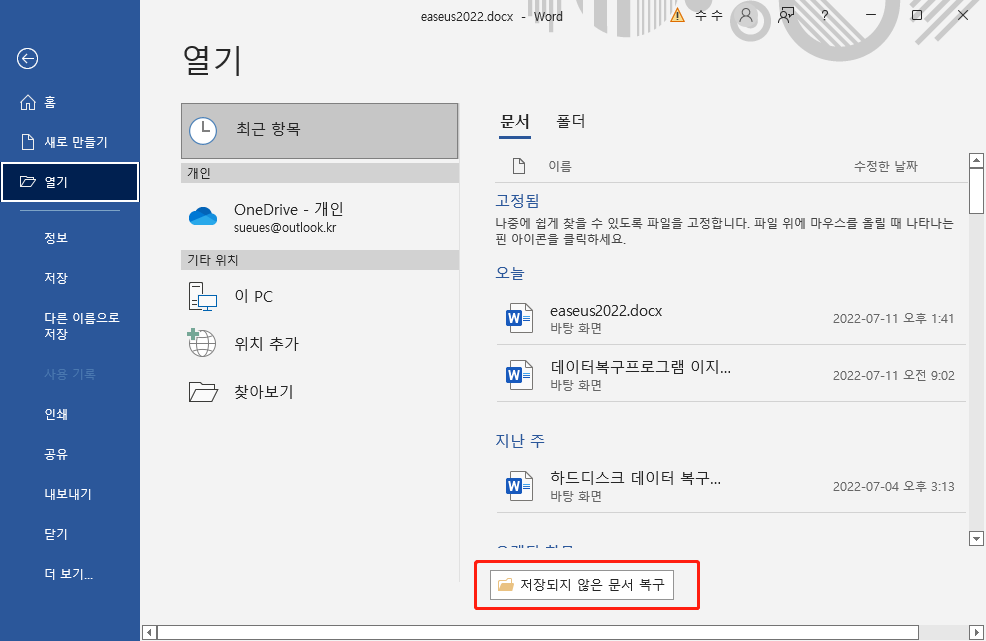Click the back arrow in Backstage view

[x=27, y=59]
